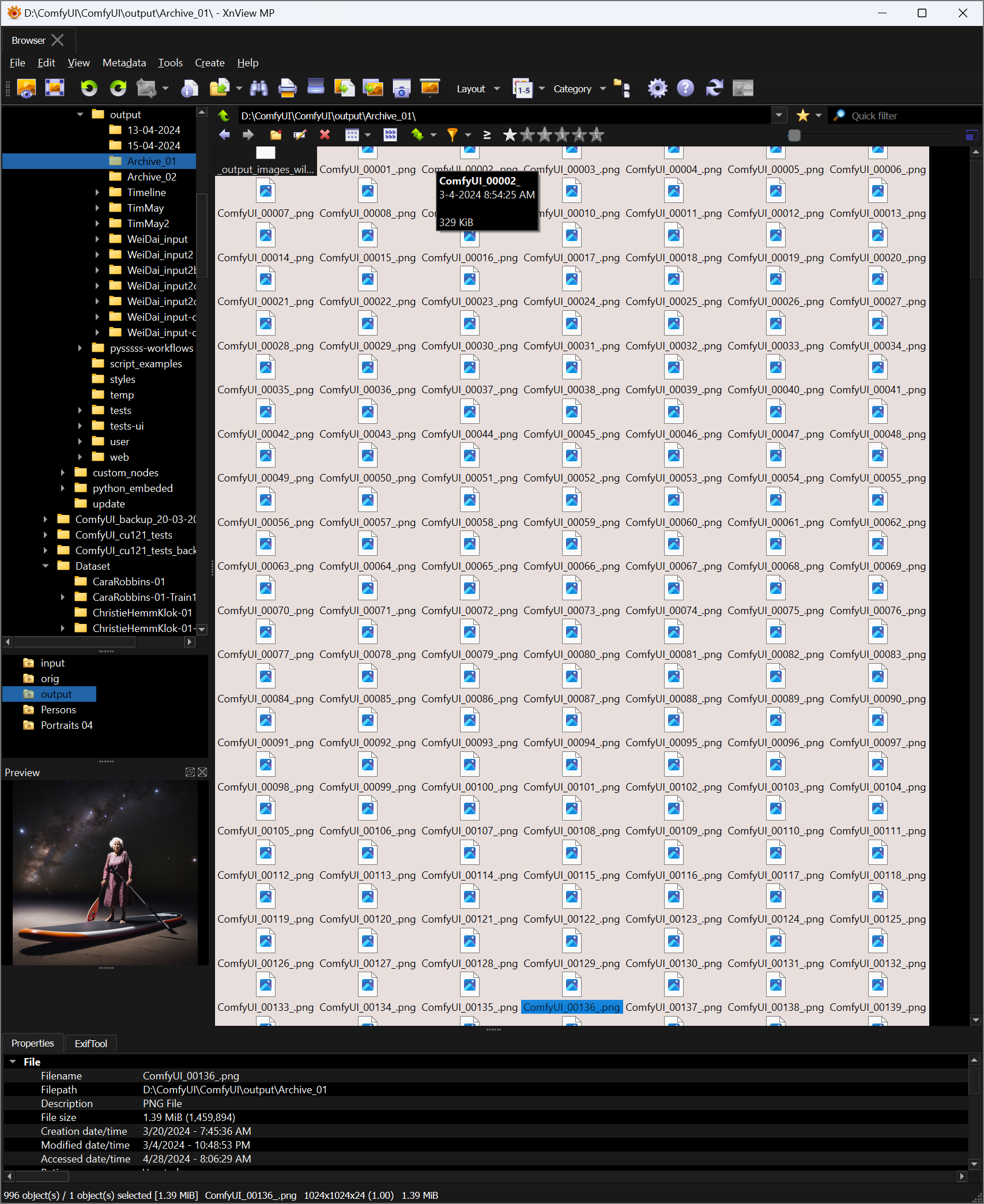The height and width of the screenshot is (1204, 984).
Task: Click the folder tree view toolbar icon
Action: pos(621,88)
